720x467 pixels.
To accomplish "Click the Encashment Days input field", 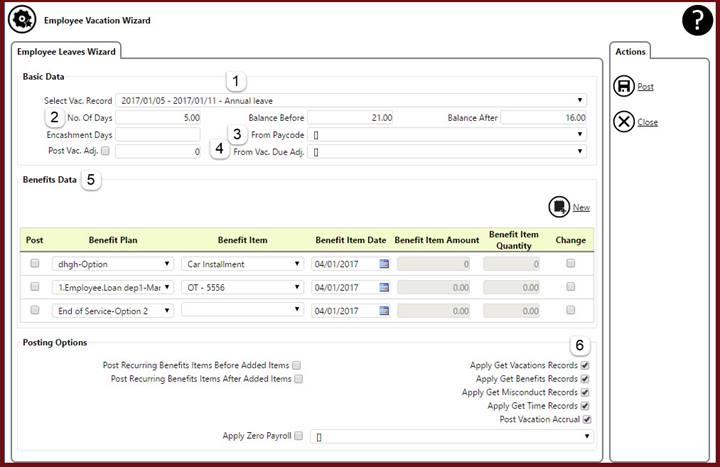I will pyautogui.click(x=158, y=134).
